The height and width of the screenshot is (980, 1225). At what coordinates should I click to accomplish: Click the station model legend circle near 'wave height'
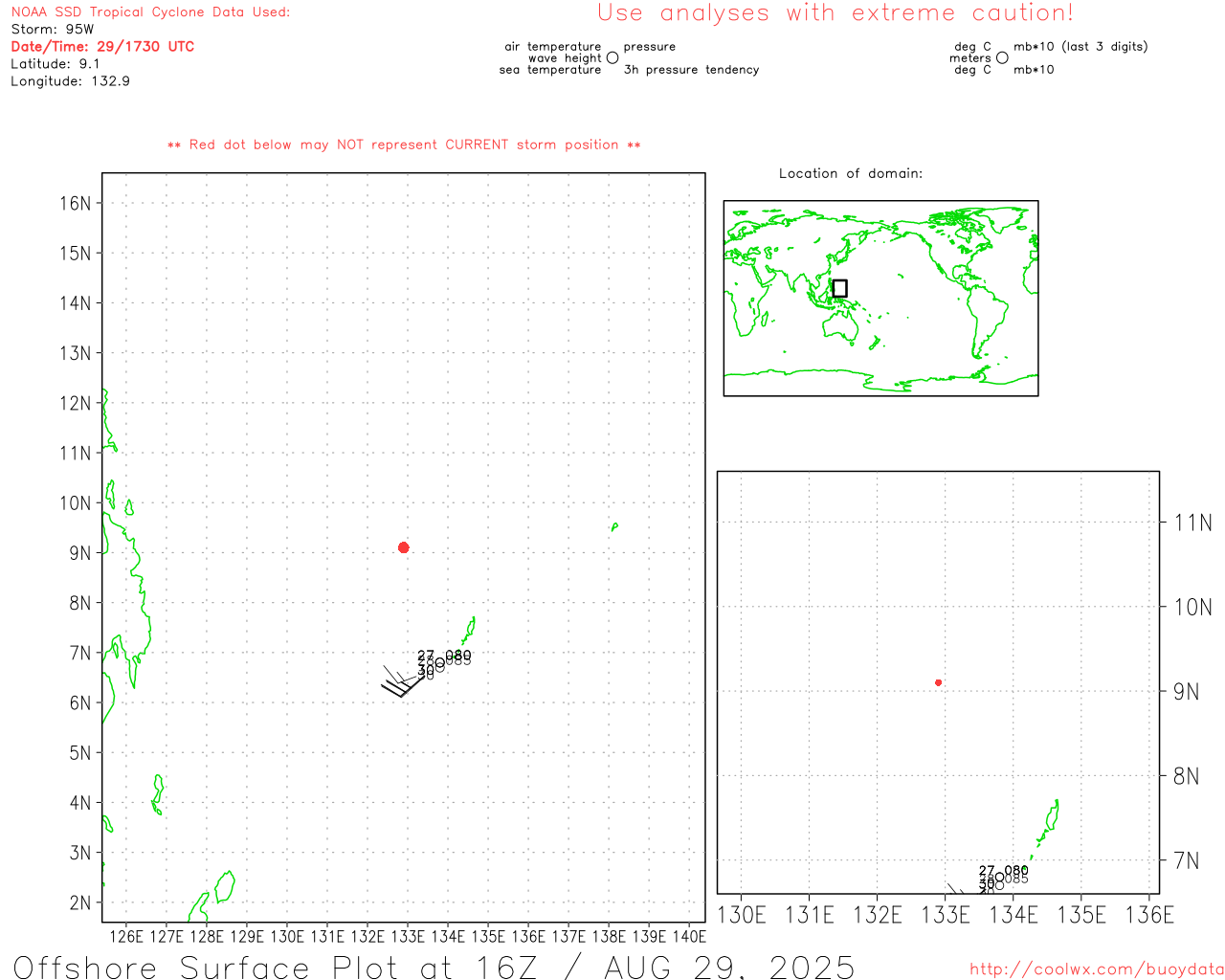coord(612,57)
